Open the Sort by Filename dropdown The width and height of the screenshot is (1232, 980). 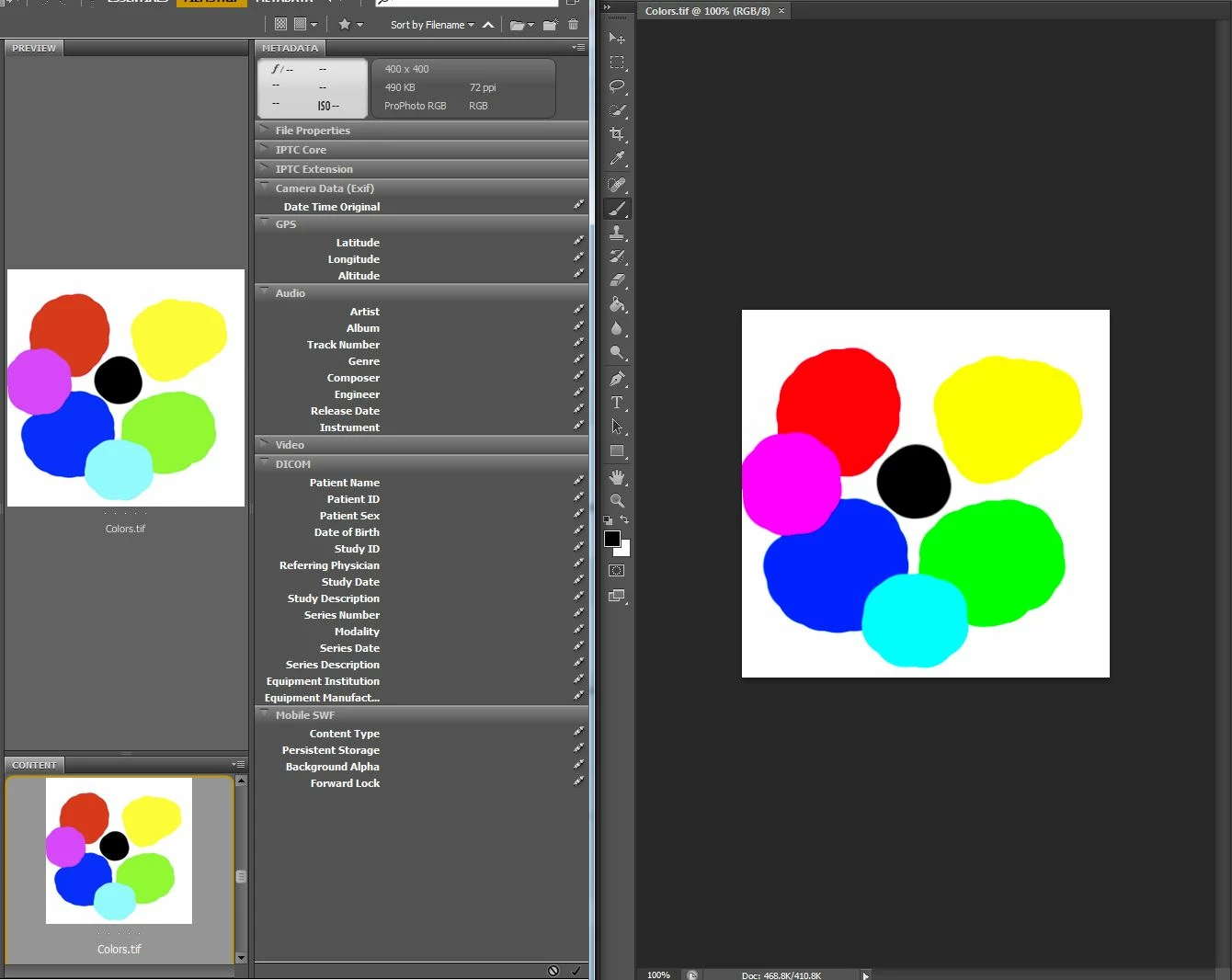(432, 25)
